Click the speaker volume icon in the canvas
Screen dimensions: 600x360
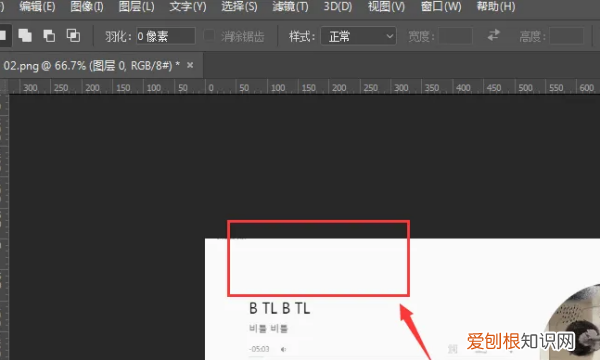(283, 349)
